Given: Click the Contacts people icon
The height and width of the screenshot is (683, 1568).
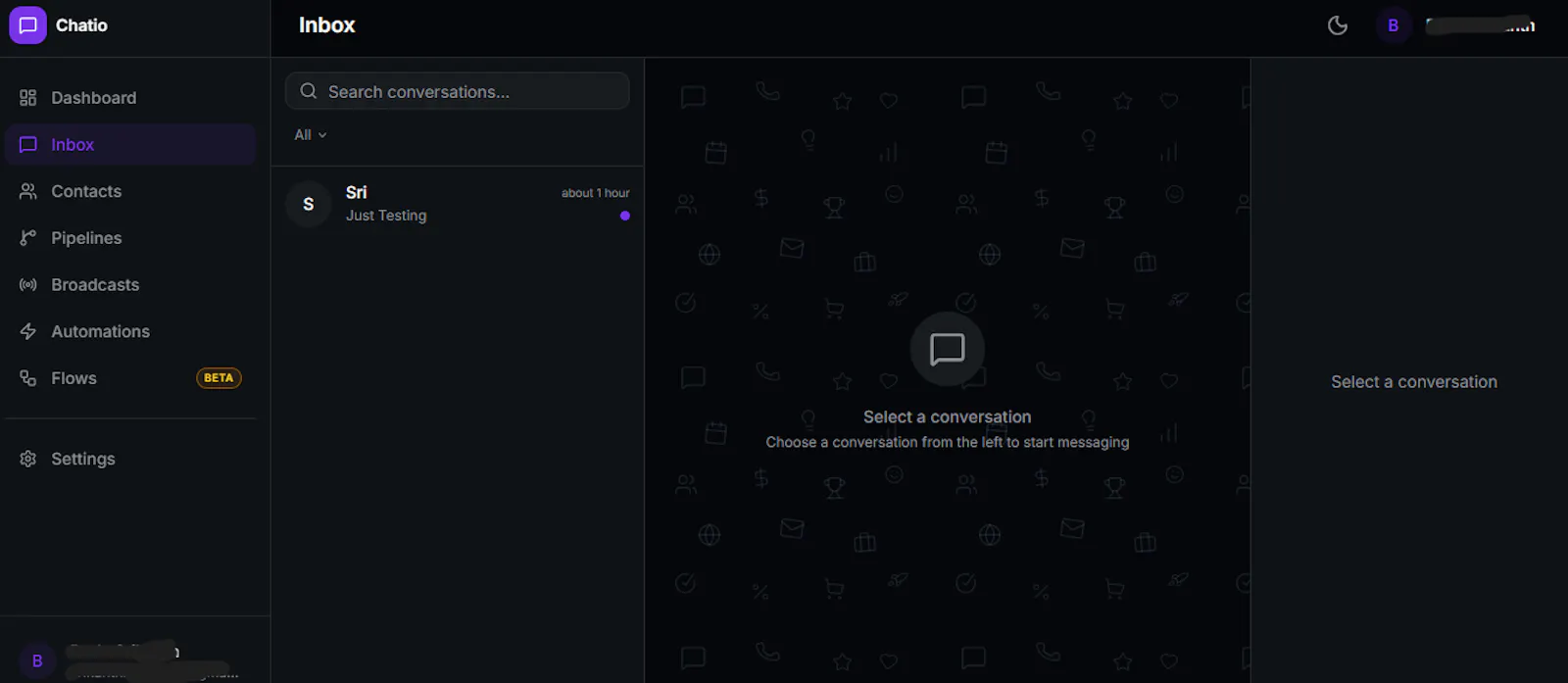Looking at the screenshot, I should click(x=27, y=192).
